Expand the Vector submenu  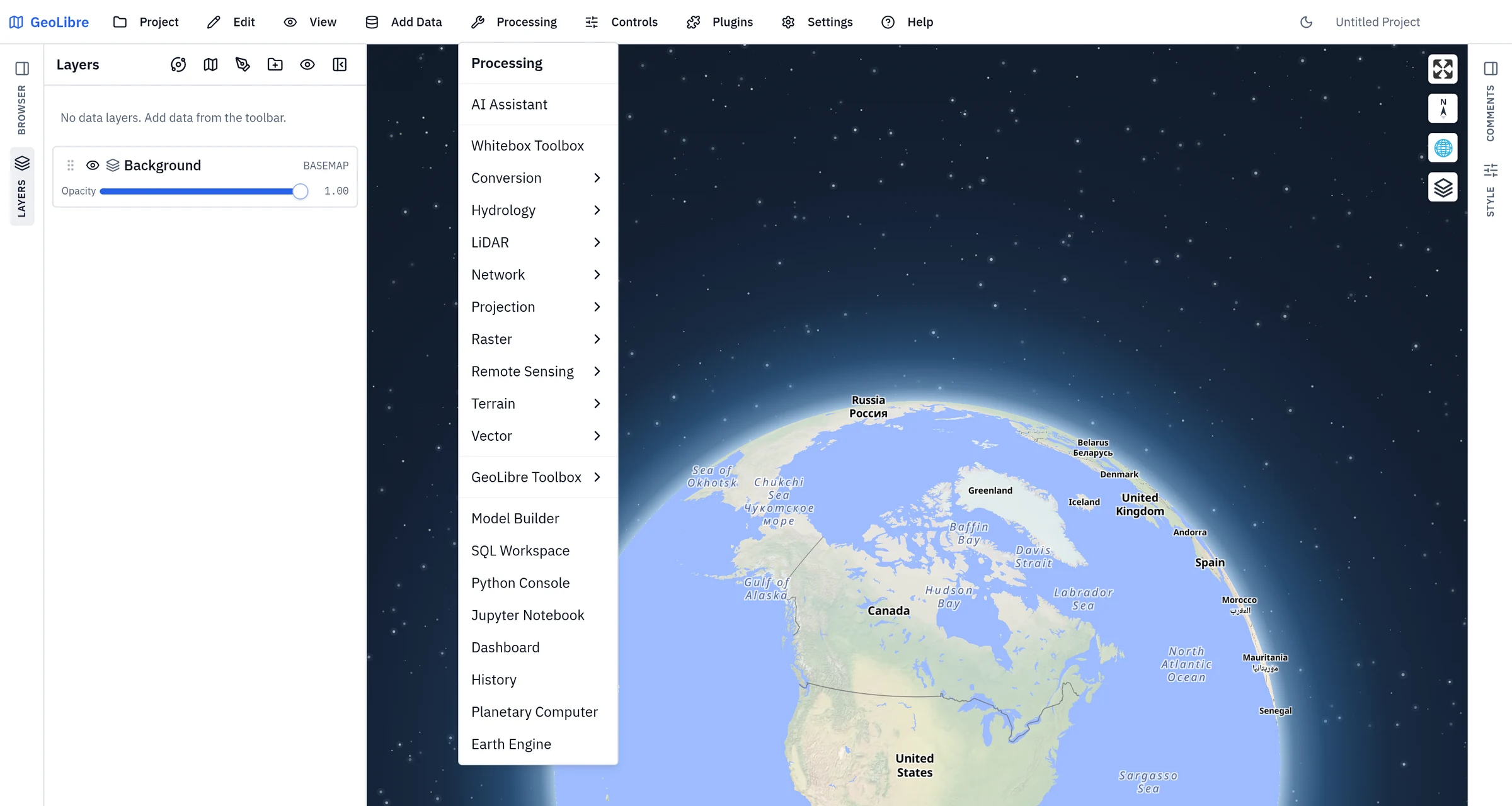pos(537,436)
